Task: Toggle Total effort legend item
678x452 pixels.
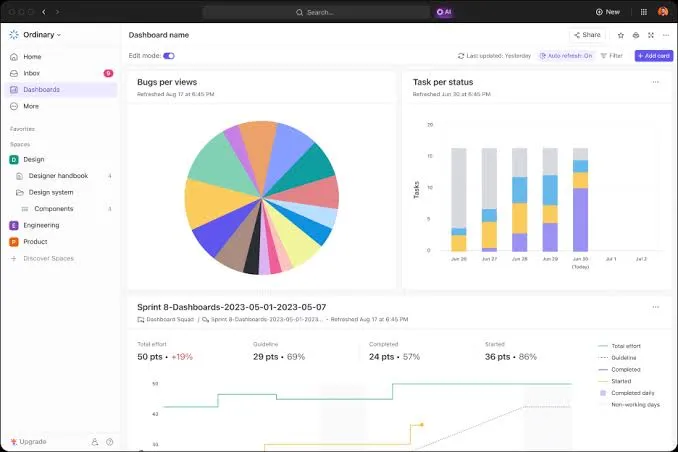Action: [x=619, y=346]
